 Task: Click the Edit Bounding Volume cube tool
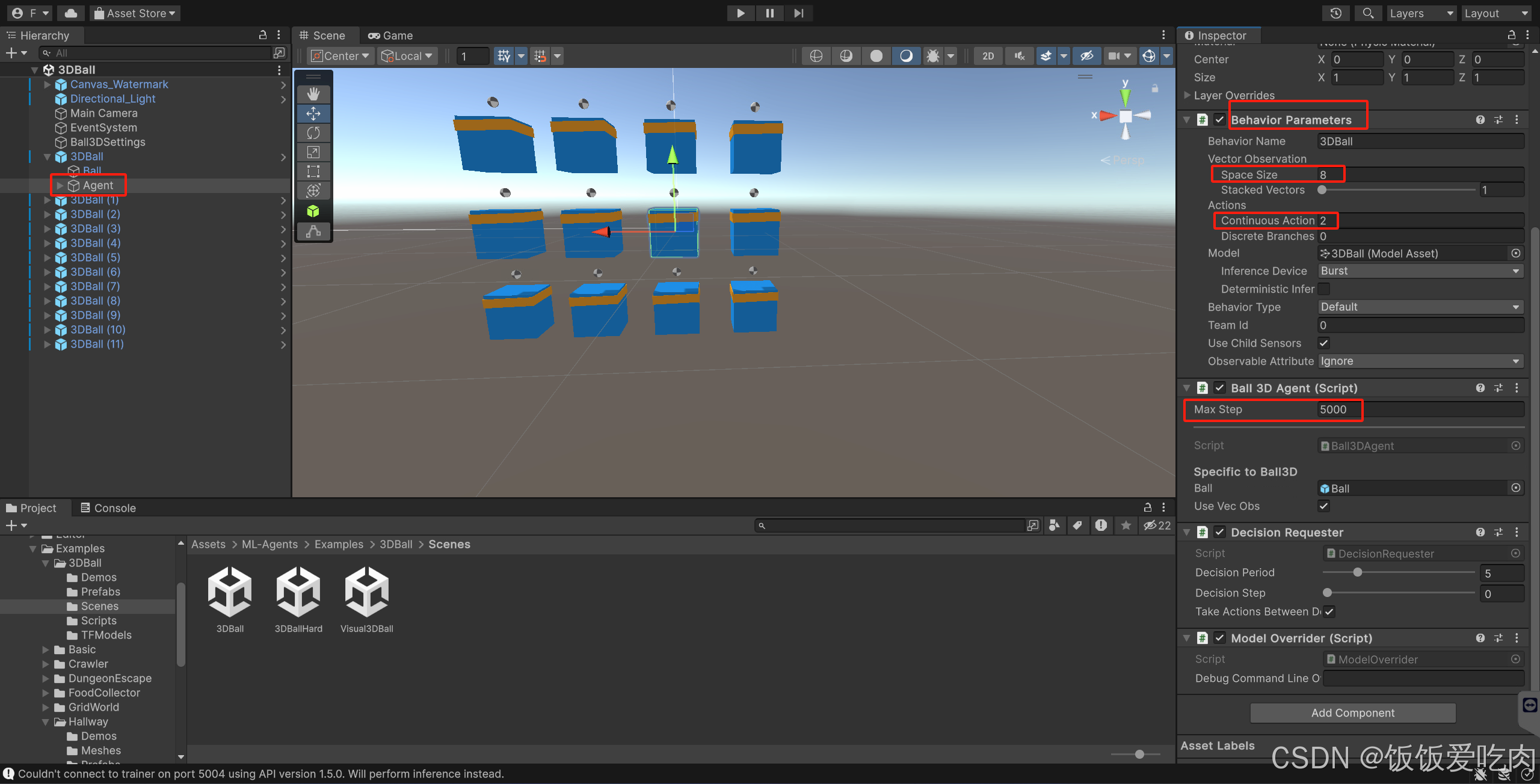pyautogui.click(x=313, y=211)
